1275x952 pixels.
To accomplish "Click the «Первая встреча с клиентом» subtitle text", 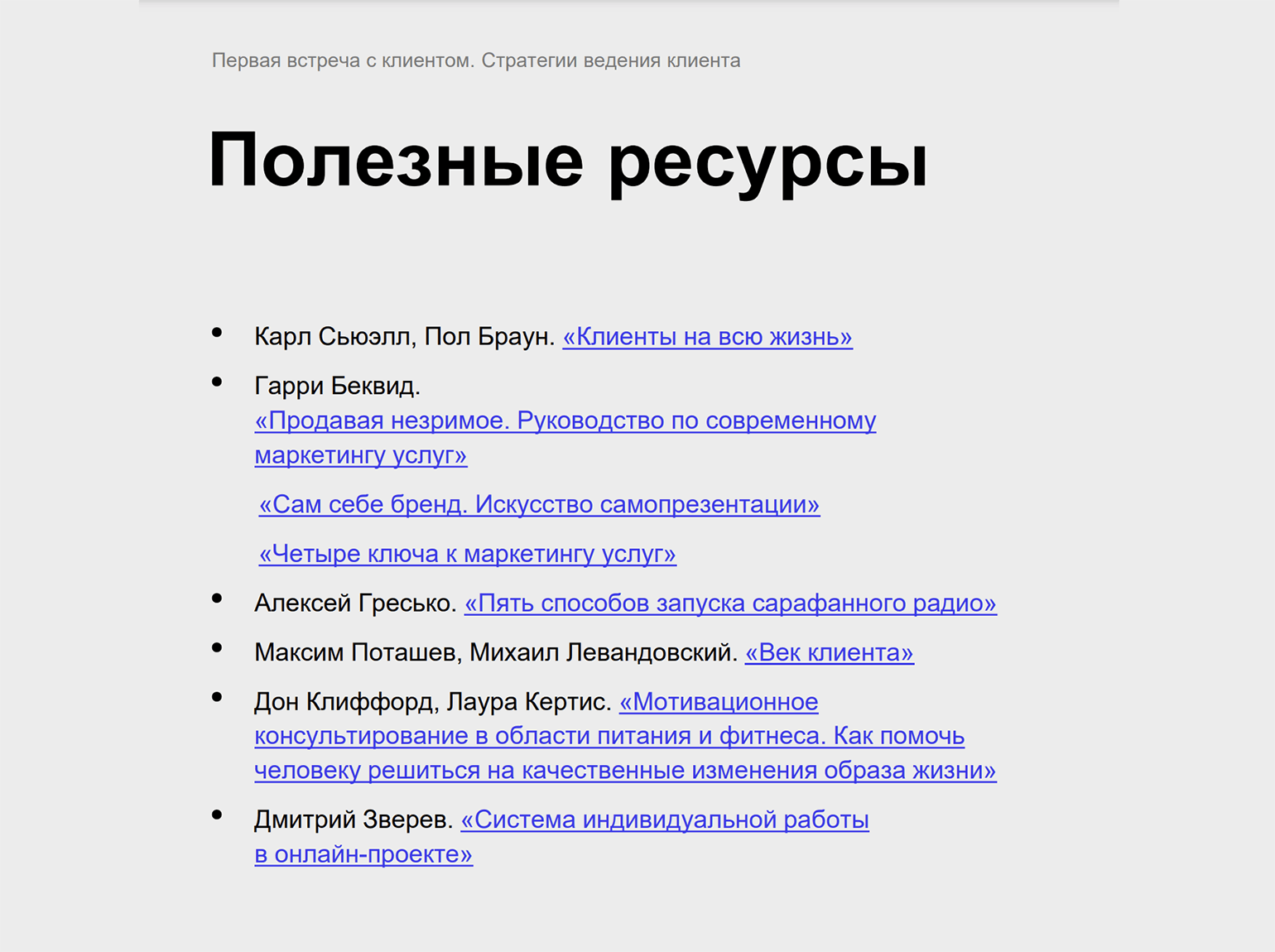I will [476, 60].
